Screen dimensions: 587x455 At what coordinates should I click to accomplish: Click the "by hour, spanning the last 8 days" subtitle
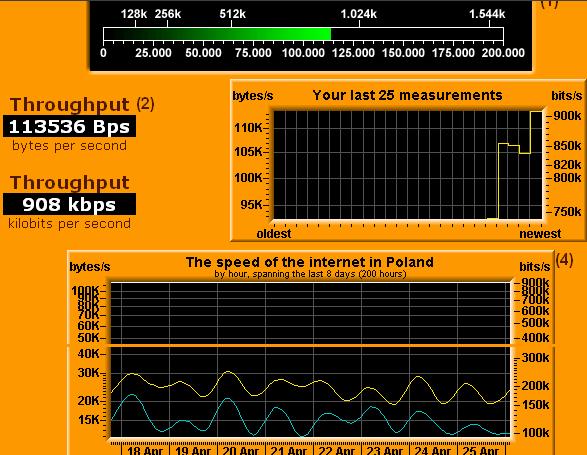[310, 274]
